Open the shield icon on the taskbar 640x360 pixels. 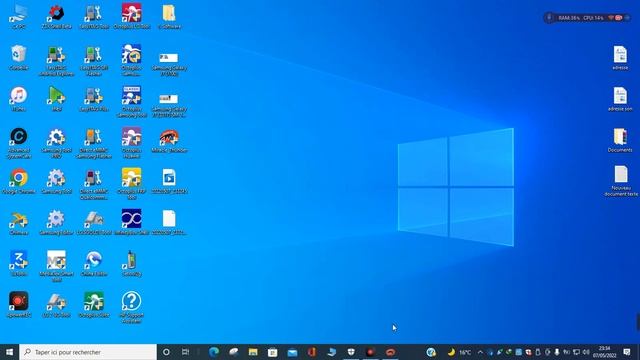(351, 352)
